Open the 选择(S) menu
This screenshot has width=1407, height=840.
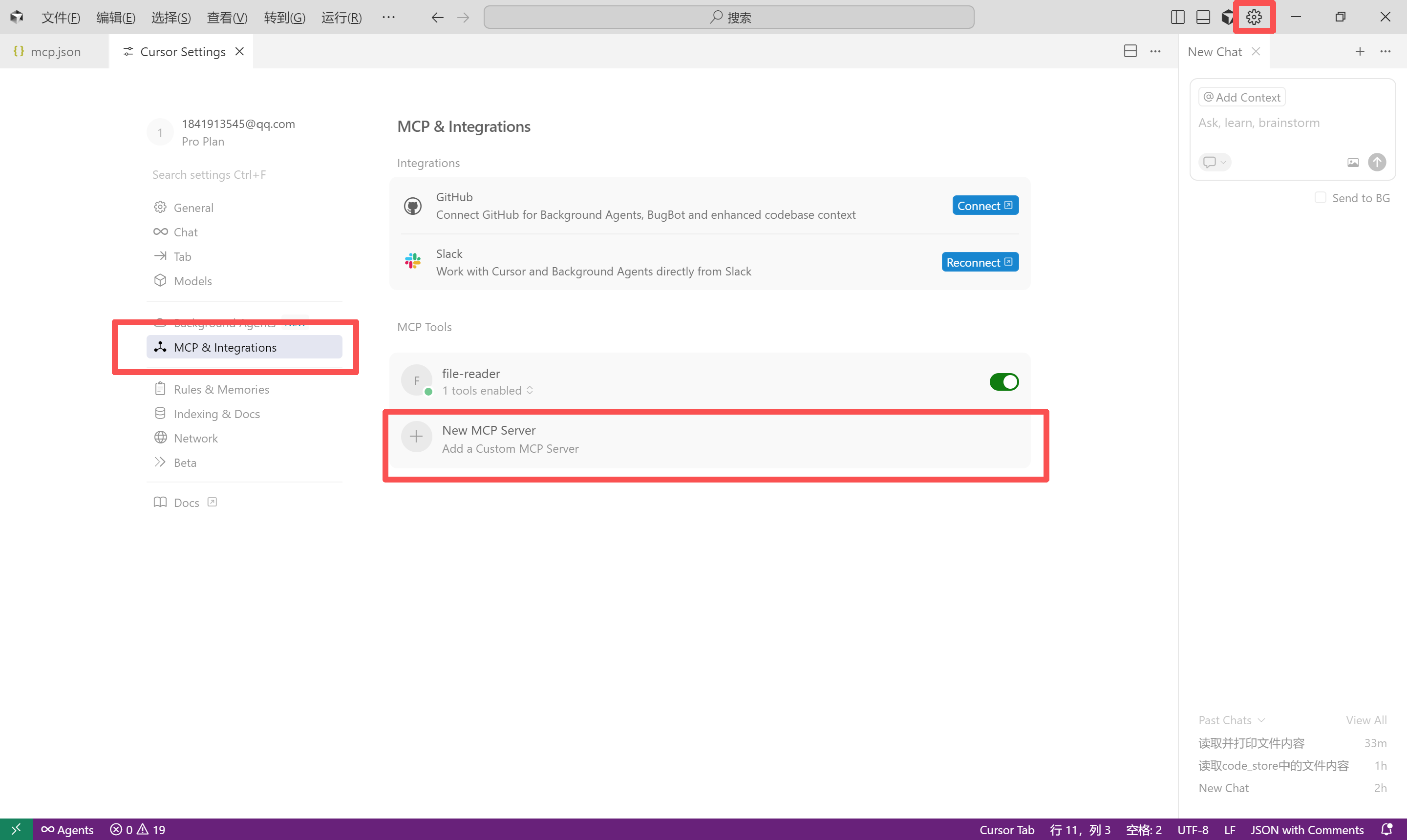point(171,18)
